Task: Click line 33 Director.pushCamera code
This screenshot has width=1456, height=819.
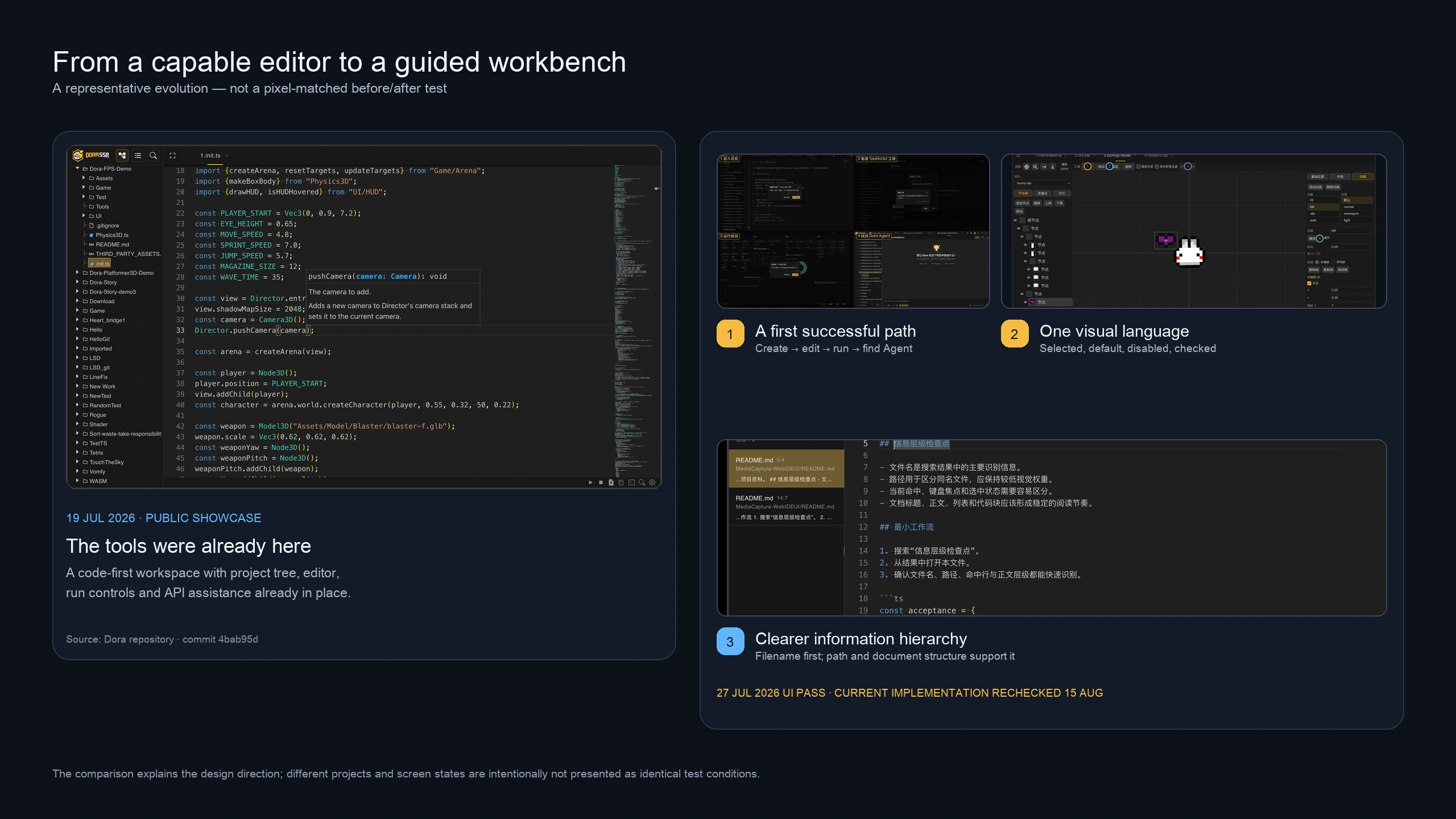Action: click(254, 330)
